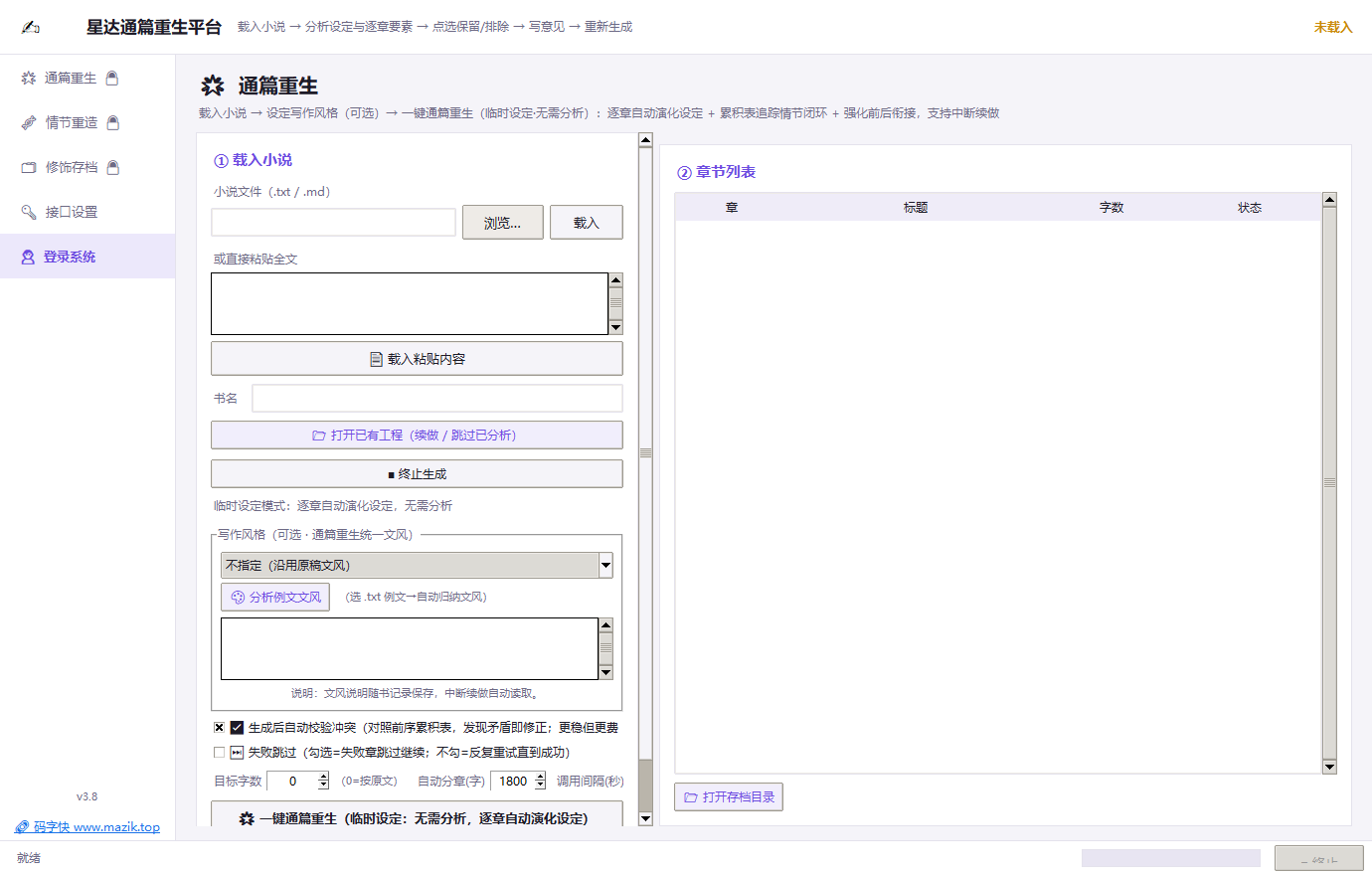Click the 浏览... button
The height and width of the screenshot is (875, 1372).
pos(503,223)
